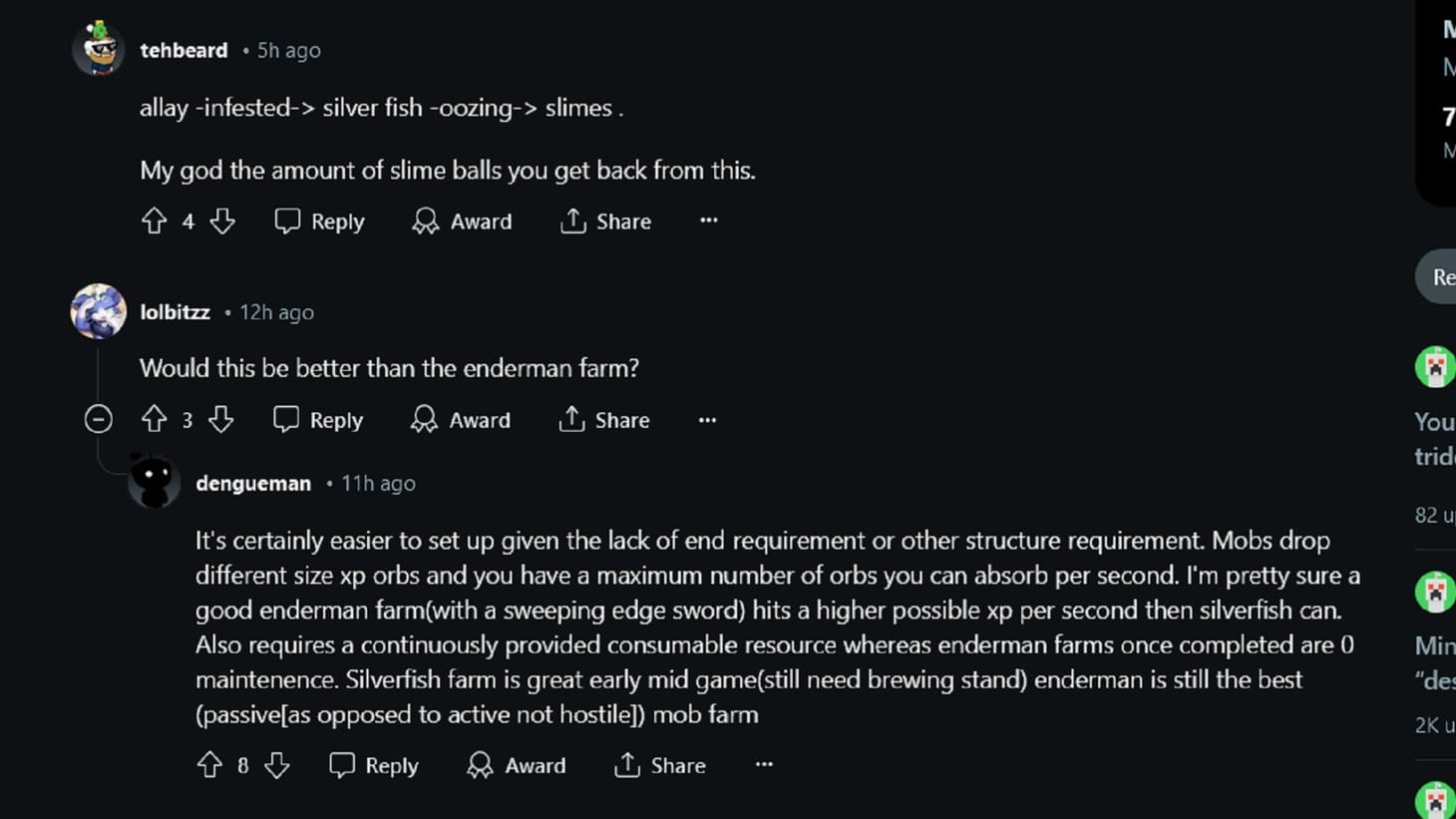The width and height of the screenshot is (1456, 819).
Task: Open the overflow menu on tehbeard's comment
Action: [708, 219]
